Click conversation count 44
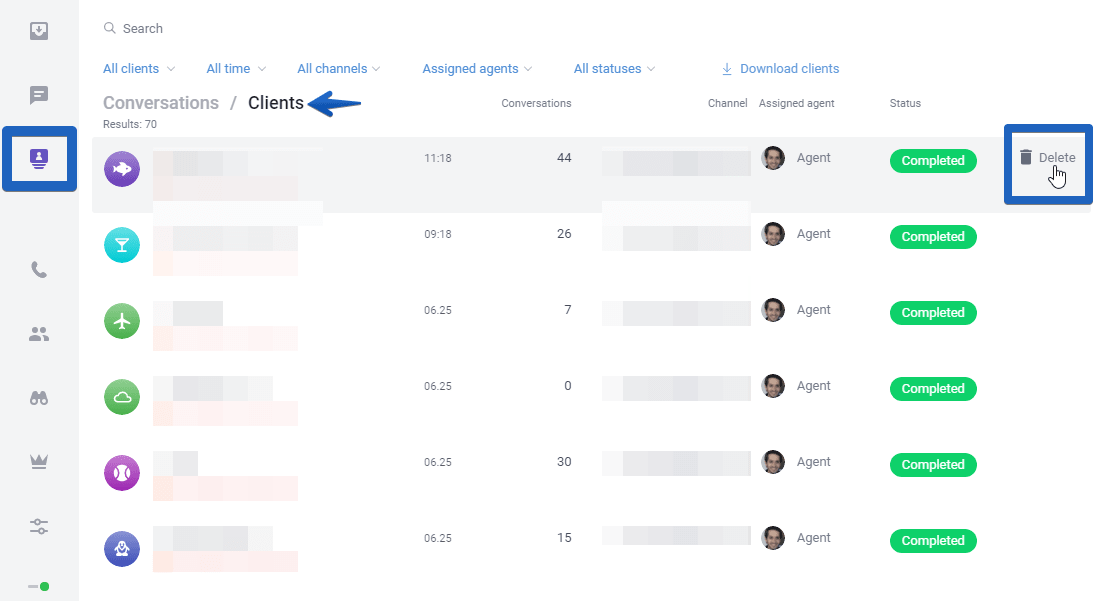1096x601 pixels. point(564,158)
